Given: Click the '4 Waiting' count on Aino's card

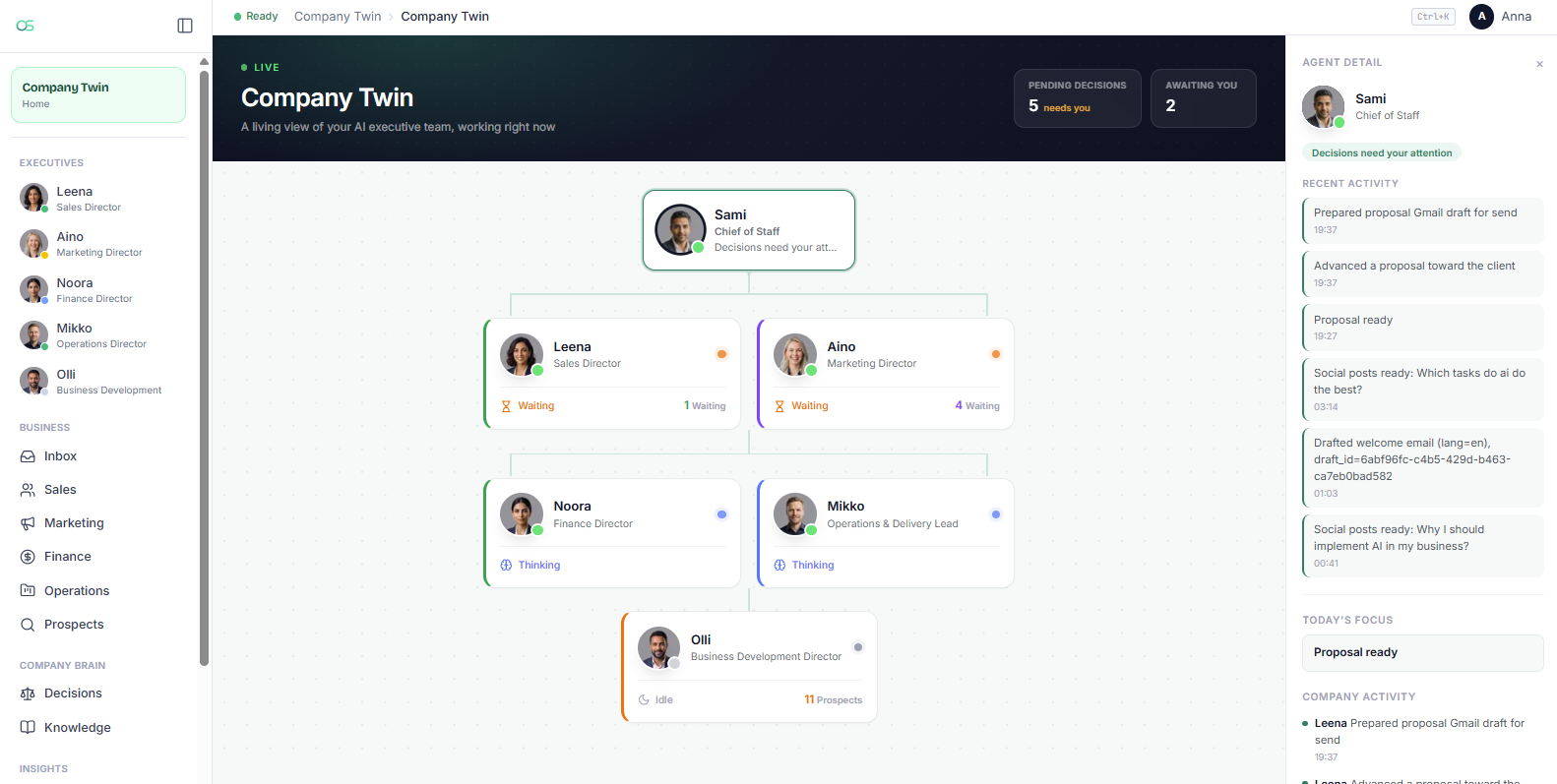Looking at the screenshot, I should tap(977, 406).
